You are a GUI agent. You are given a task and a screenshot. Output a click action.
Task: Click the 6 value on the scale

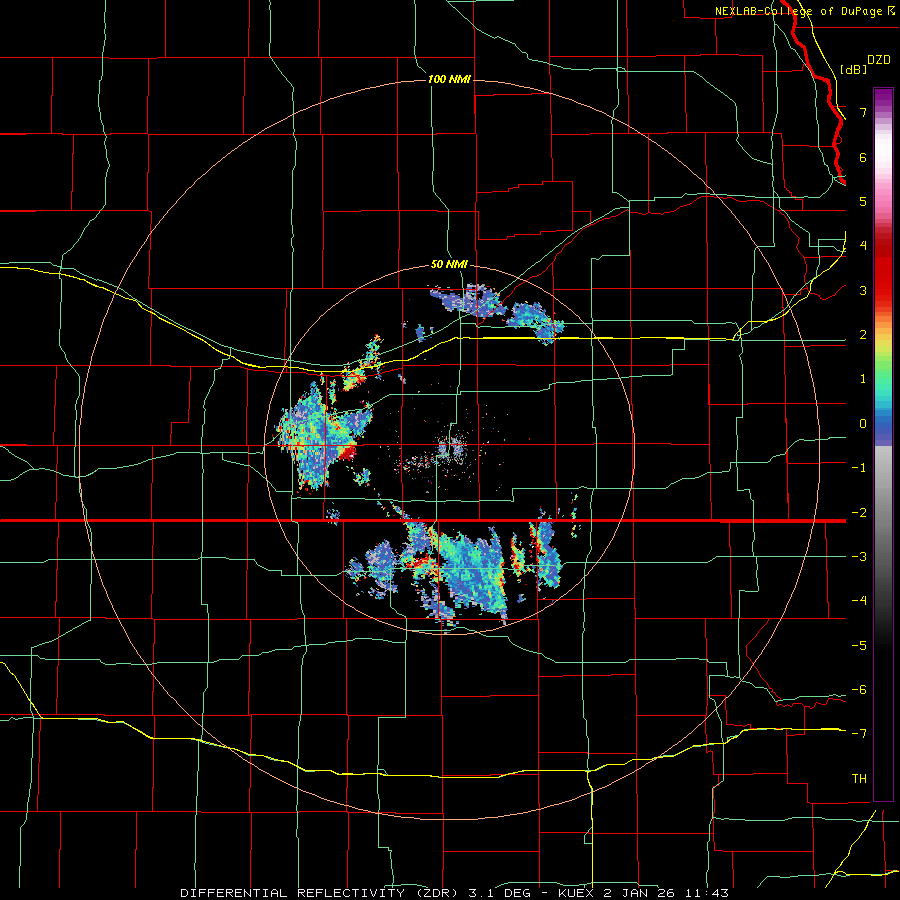pos(863,157)
